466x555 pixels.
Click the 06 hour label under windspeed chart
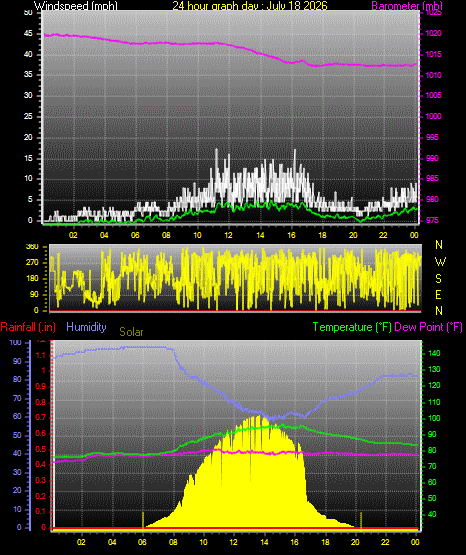(135, 235)
